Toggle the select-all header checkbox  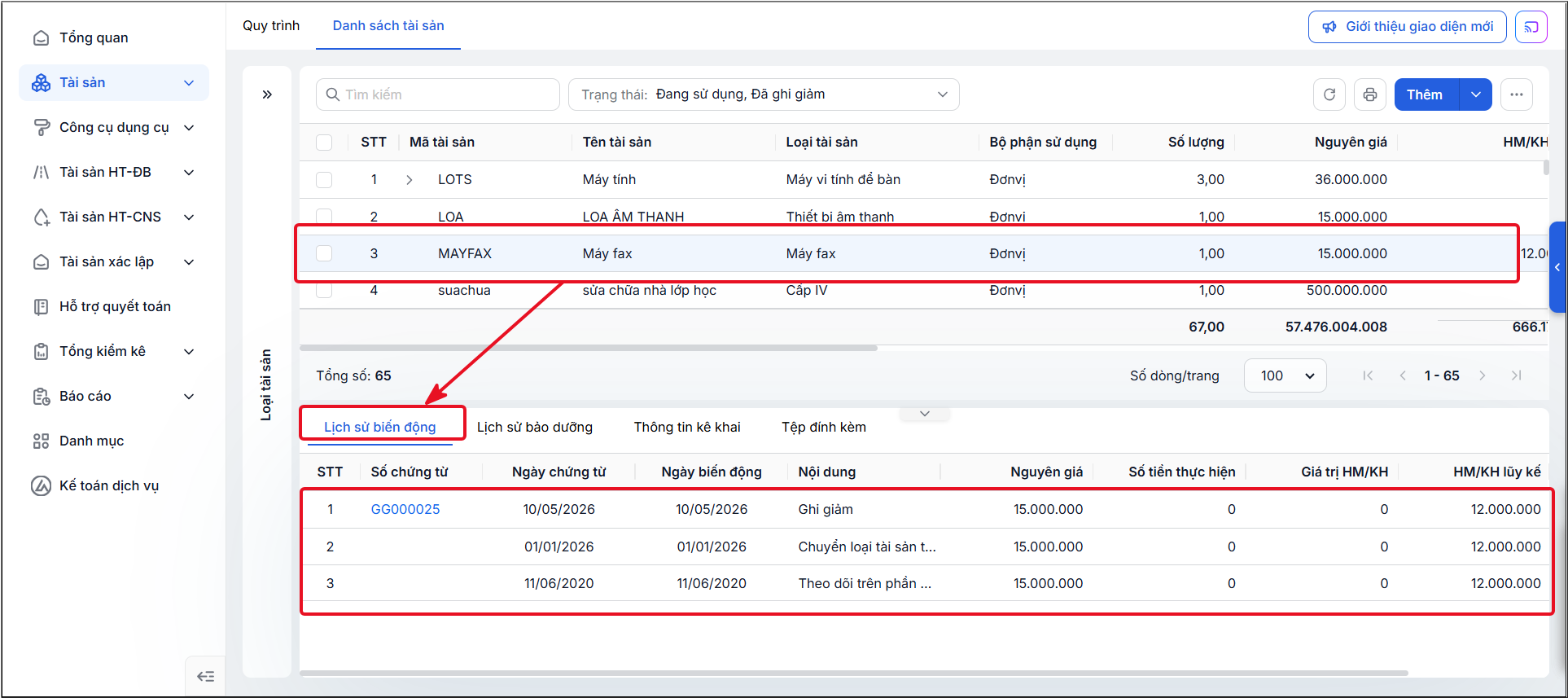(x=324, y=143)
